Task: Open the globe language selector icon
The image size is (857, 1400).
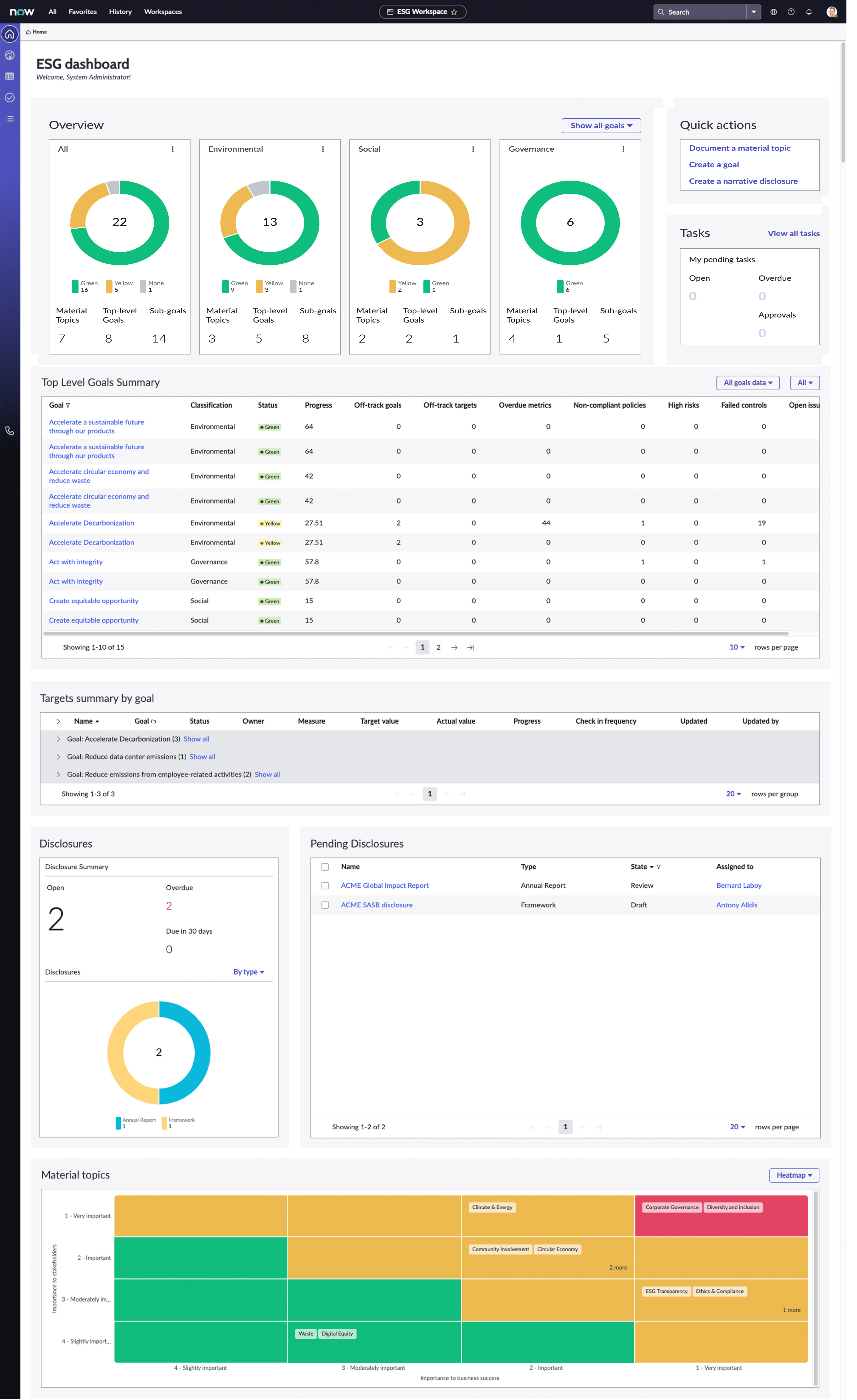Action: (x=773, y=12)
